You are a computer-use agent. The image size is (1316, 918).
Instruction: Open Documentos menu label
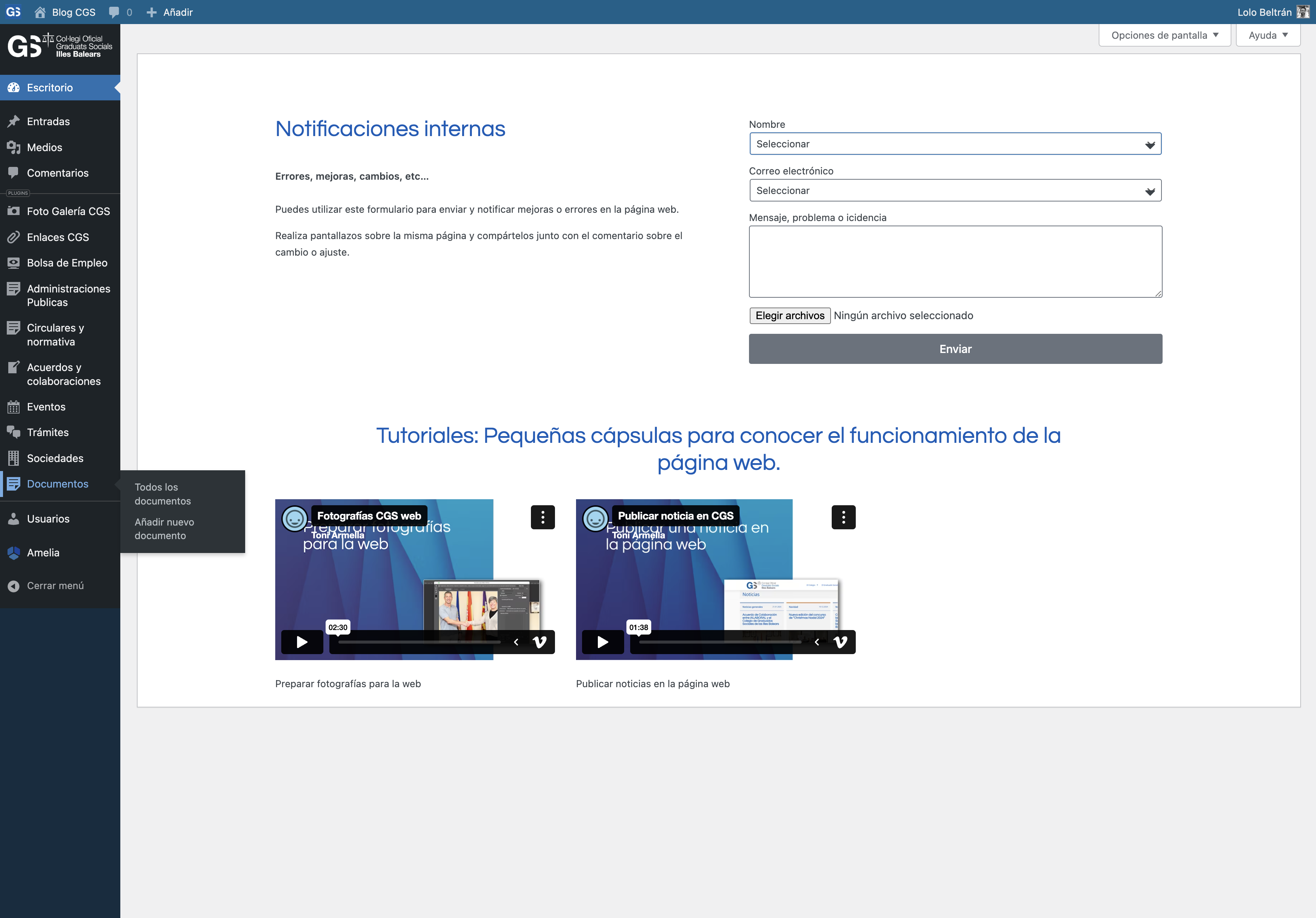coord(58,484)
